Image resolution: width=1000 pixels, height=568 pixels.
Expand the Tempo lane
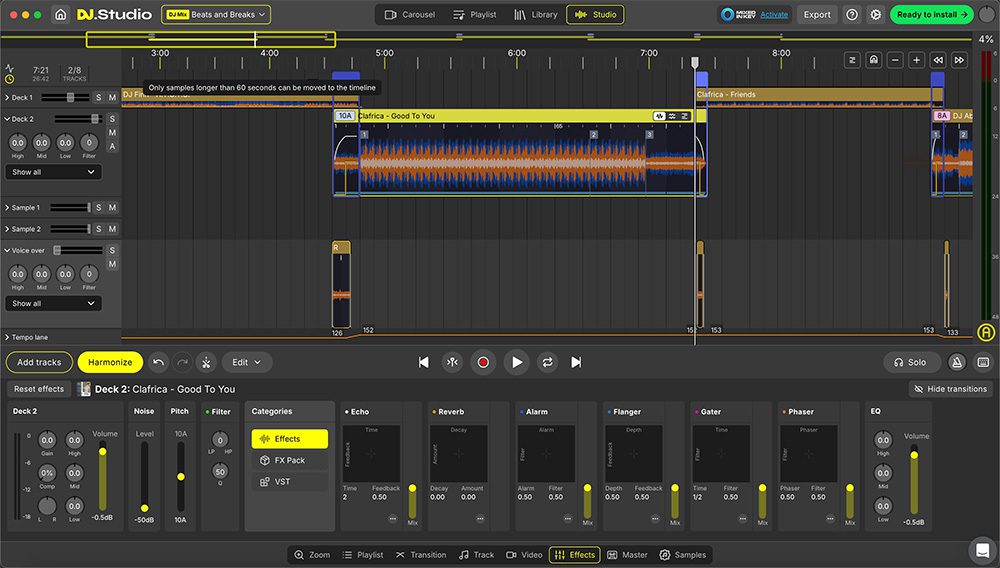pyautogui.click(x=7, y=337)
